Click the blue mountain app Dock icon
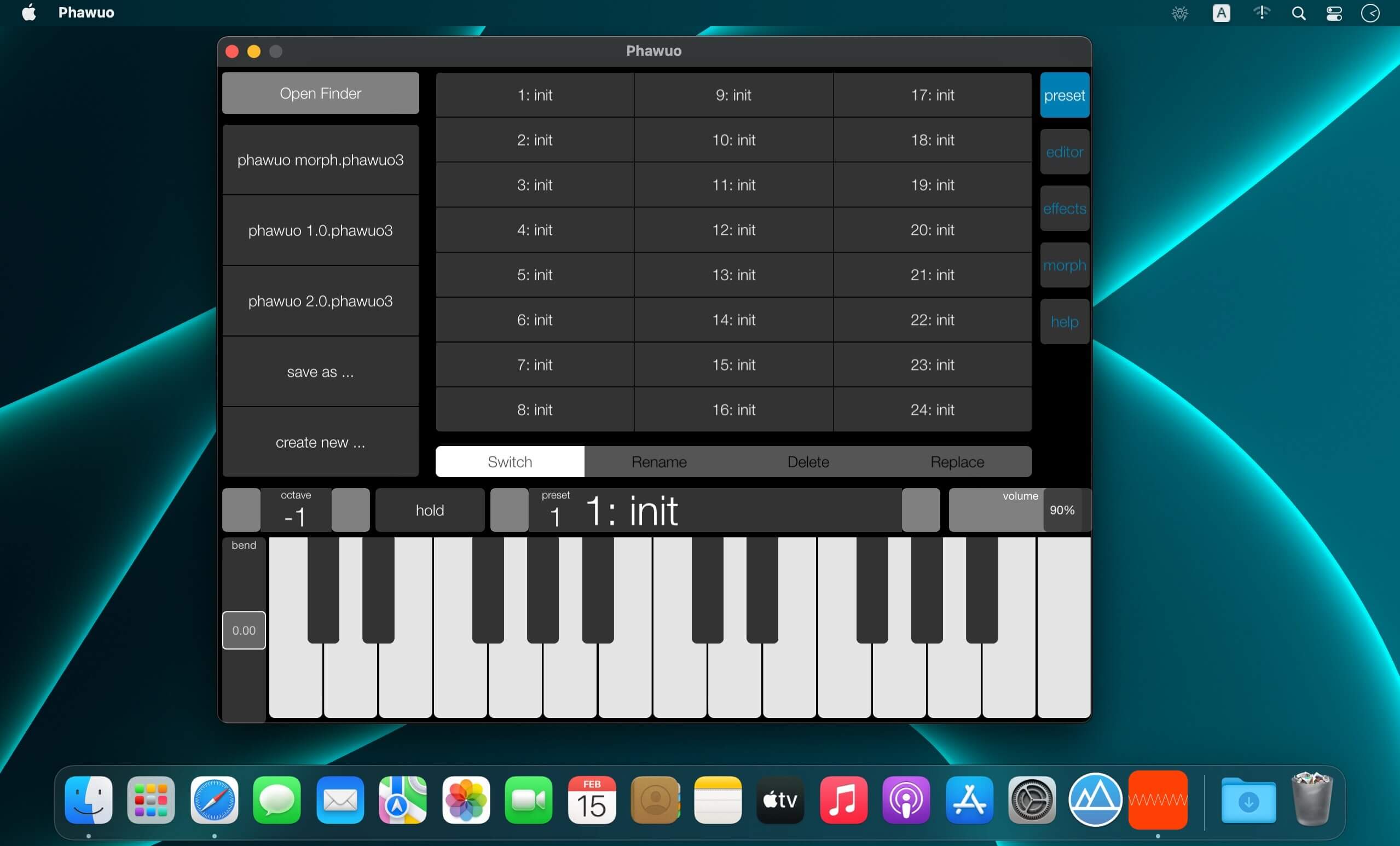Screen dimensions: 1400x846 [x=1096, y=800]
